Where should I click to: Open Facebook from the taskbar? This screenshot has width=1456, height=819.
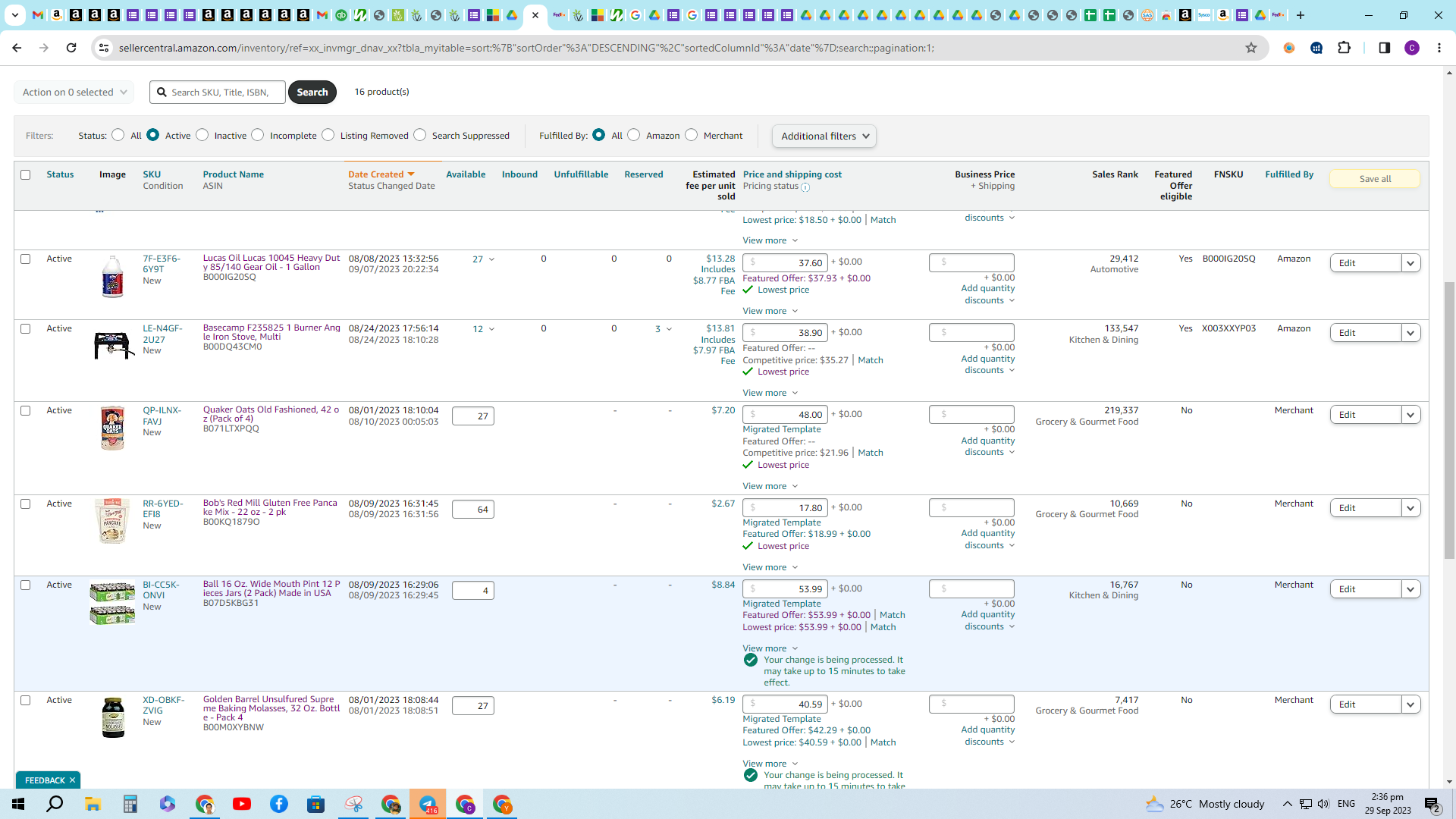tap(279, 804)
